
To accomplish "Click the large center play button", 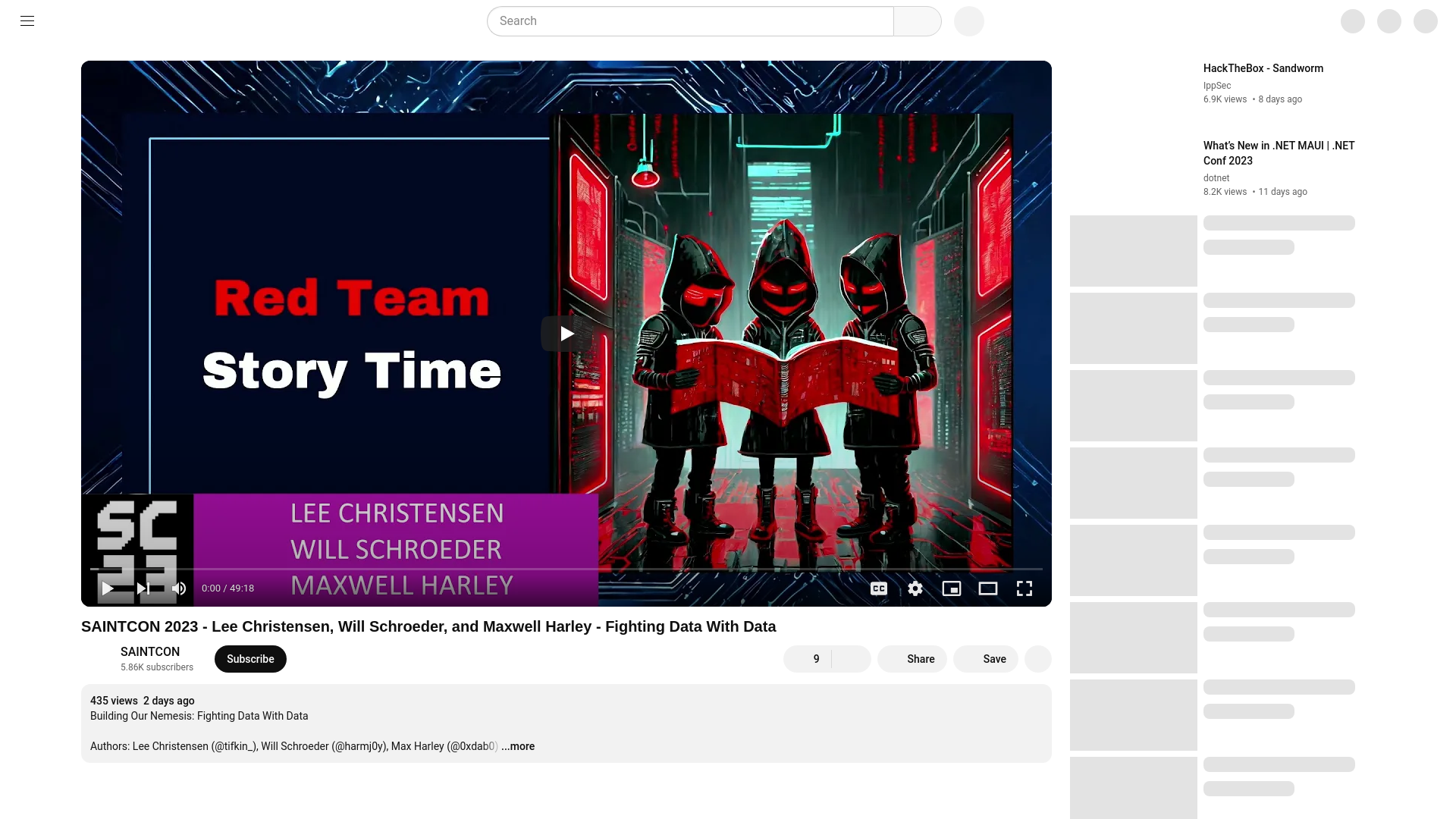I will pos(566,334).
